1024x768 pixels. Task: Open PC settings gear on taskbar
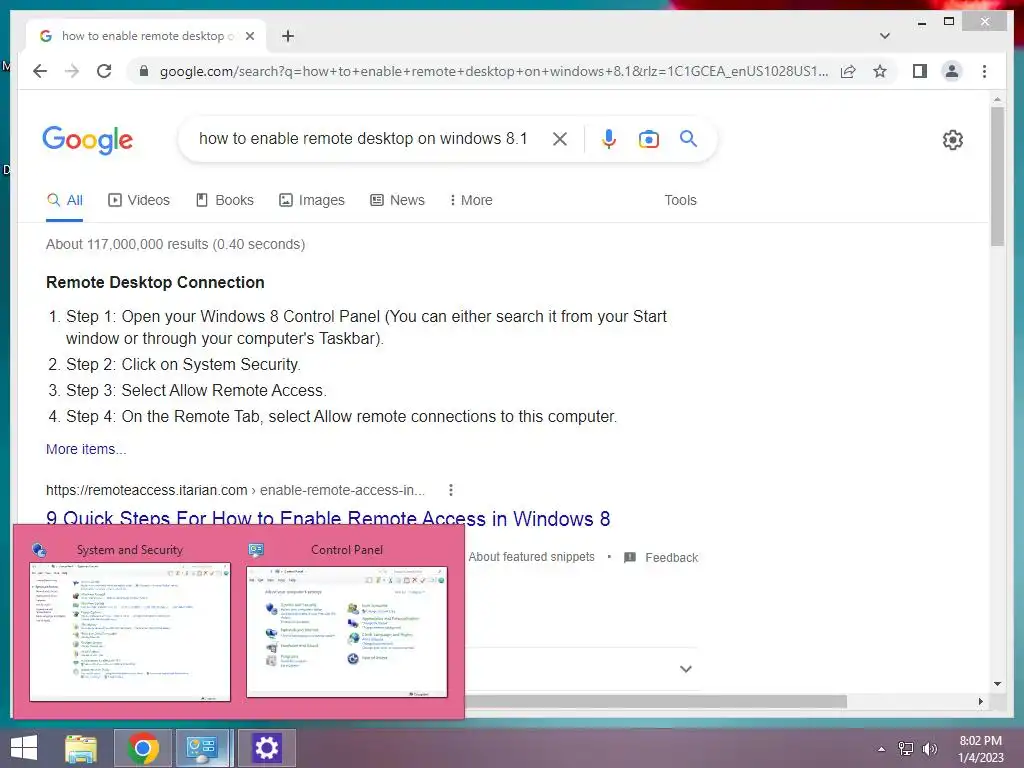[266, 748]
